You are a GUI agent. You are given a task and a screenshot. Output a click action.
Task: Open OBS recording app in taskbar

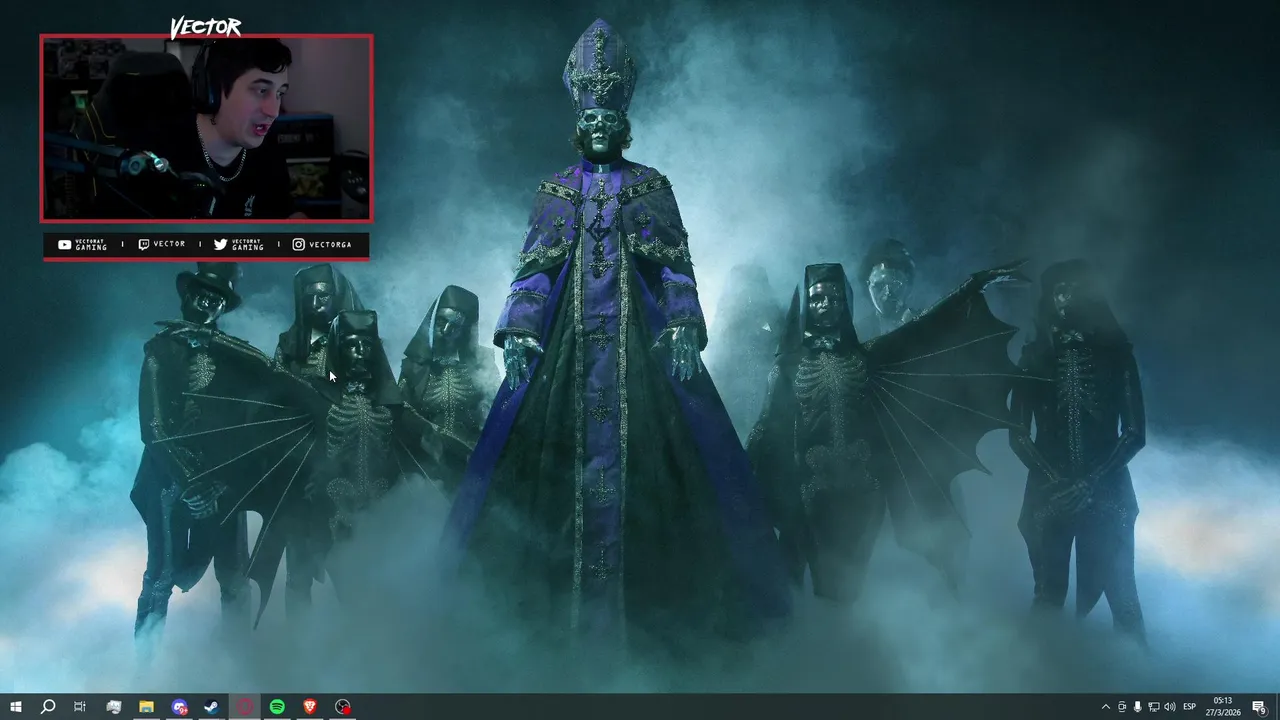click(x=343, y=707)
